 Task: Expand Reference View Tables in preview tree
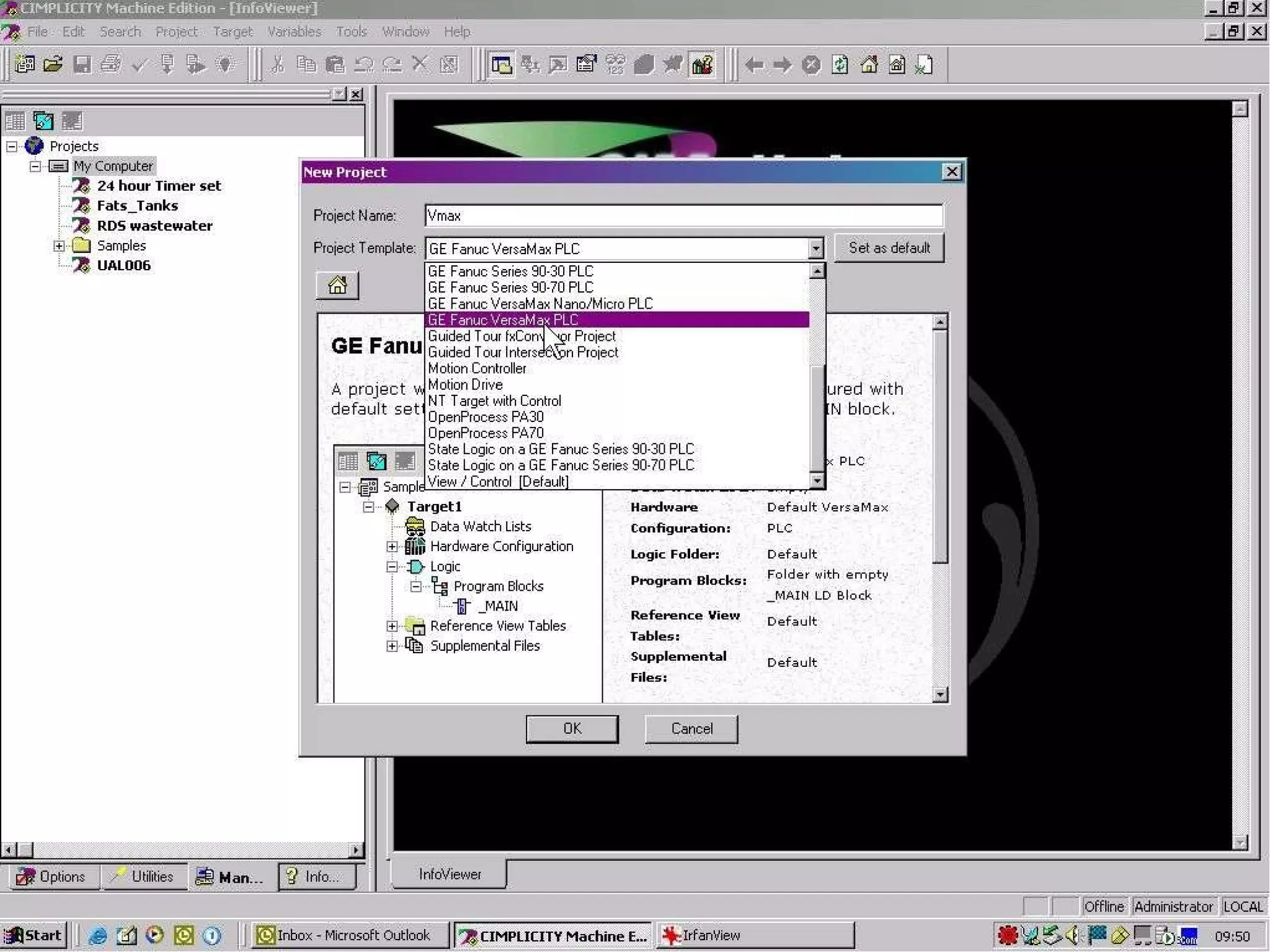click(x=392, y=626)
